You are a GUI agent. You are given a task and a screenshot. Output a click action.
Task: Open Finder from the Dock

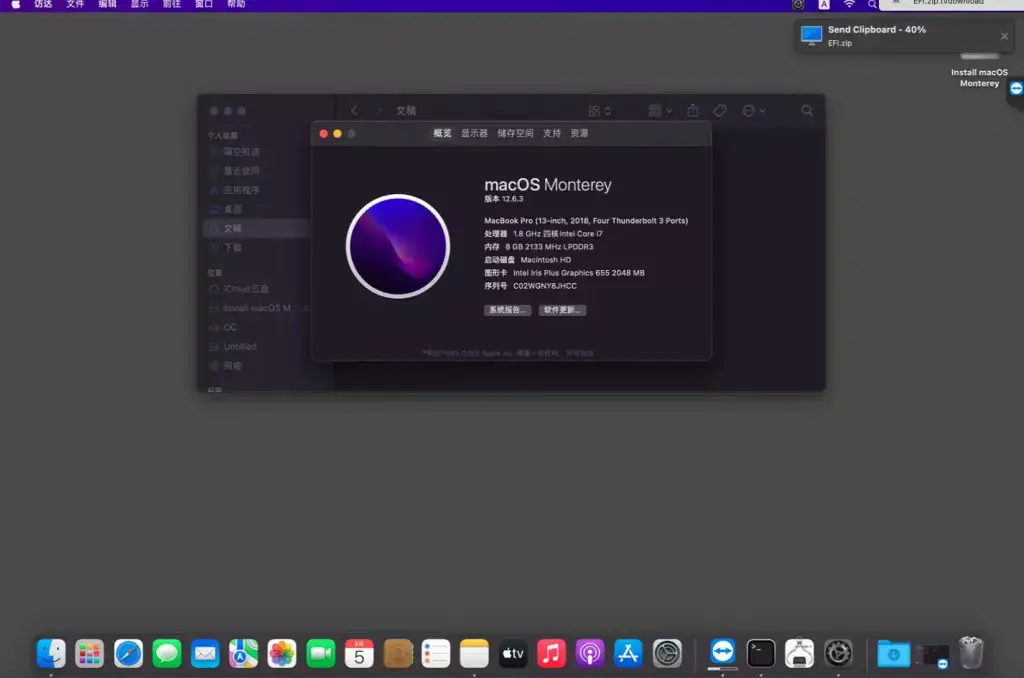pos(51,653)
